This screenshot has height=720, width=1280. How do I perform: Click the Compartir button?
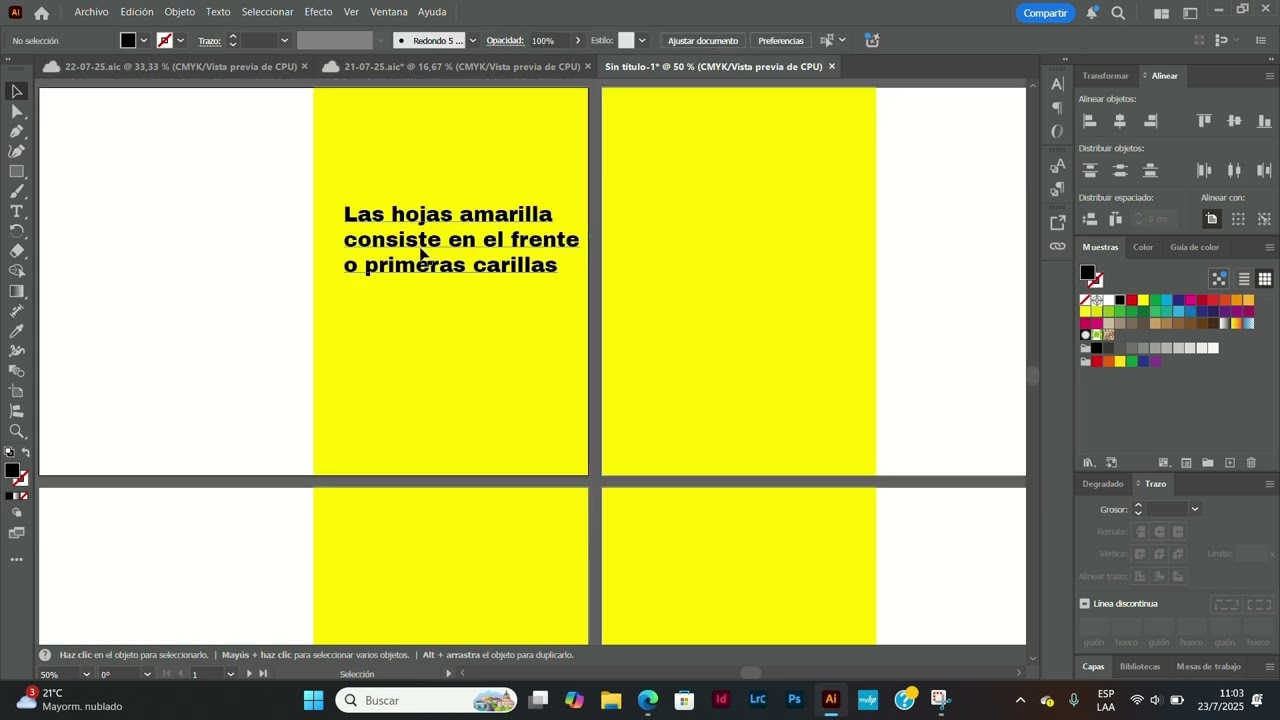click(1045, 13)
